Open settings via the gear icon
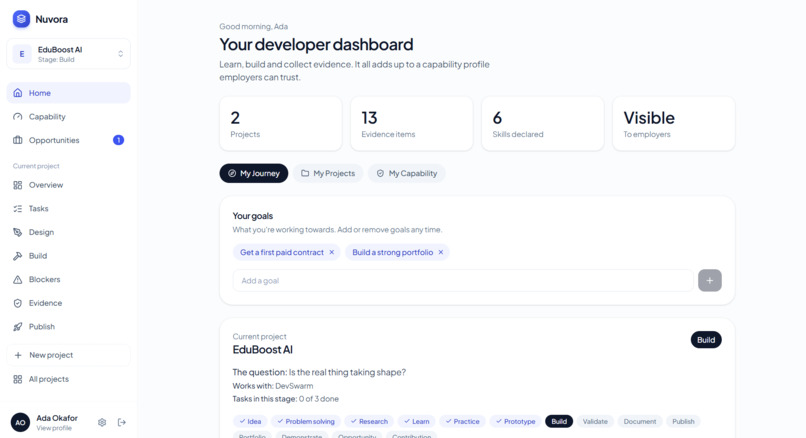Screen dimensions: 806x438 click(x=102, y=423)
